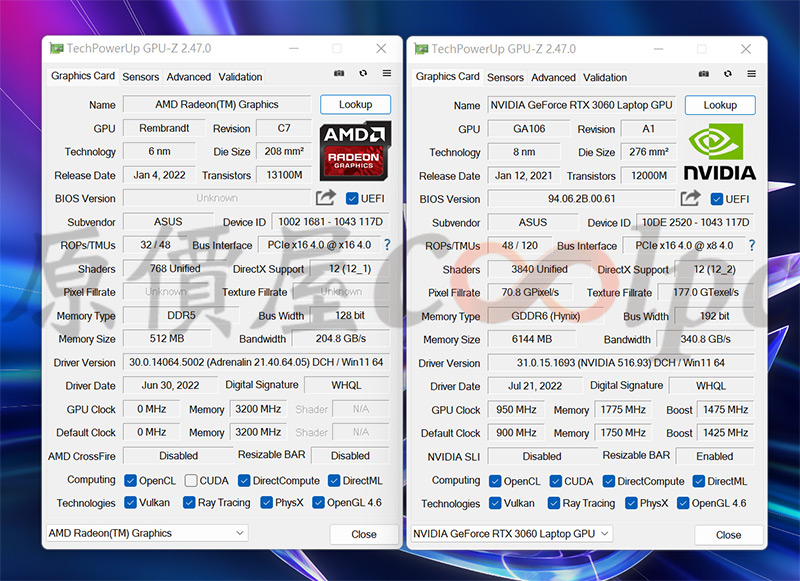Click the AMD Radeon Graphics logo

[356, 151]
